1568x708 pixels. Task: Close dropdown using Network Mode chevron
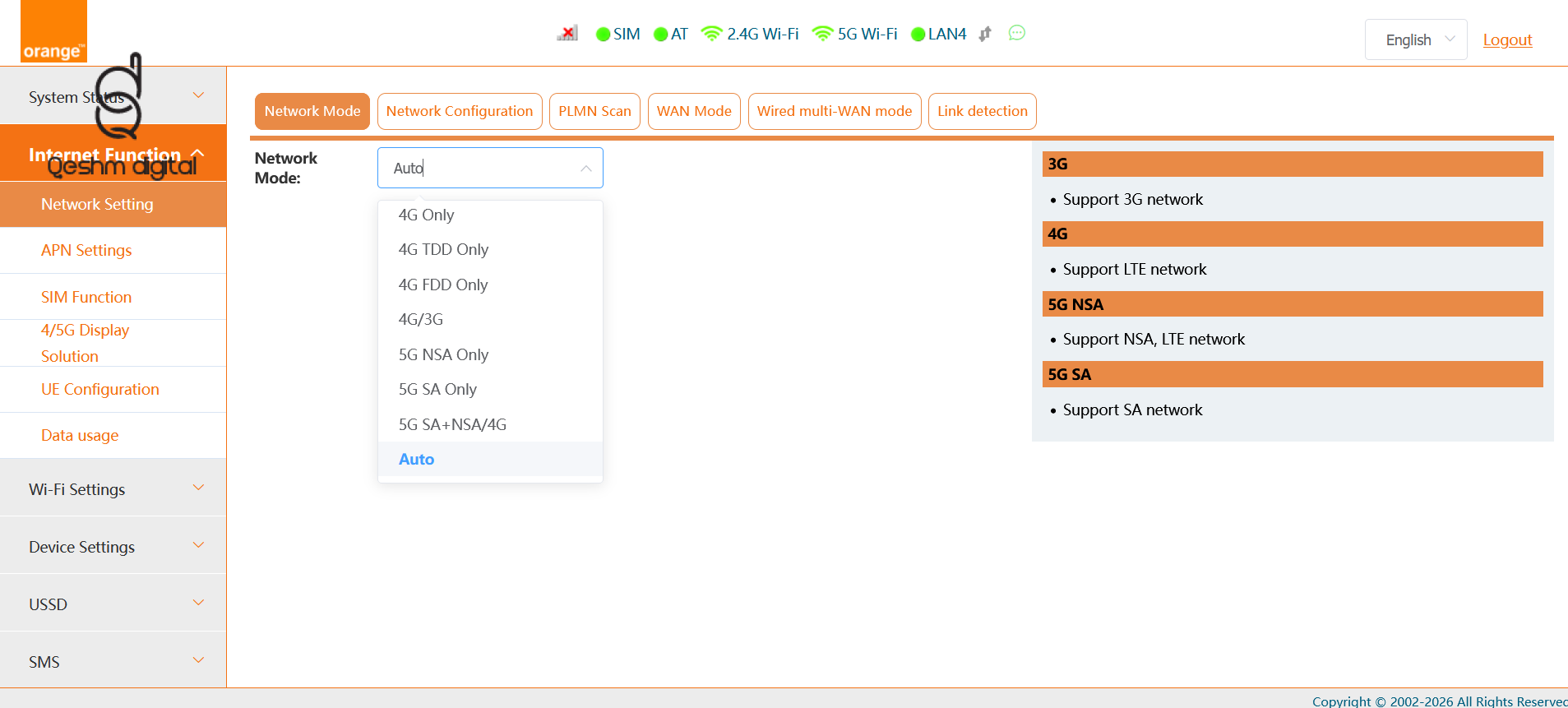[x=586, y=168]
